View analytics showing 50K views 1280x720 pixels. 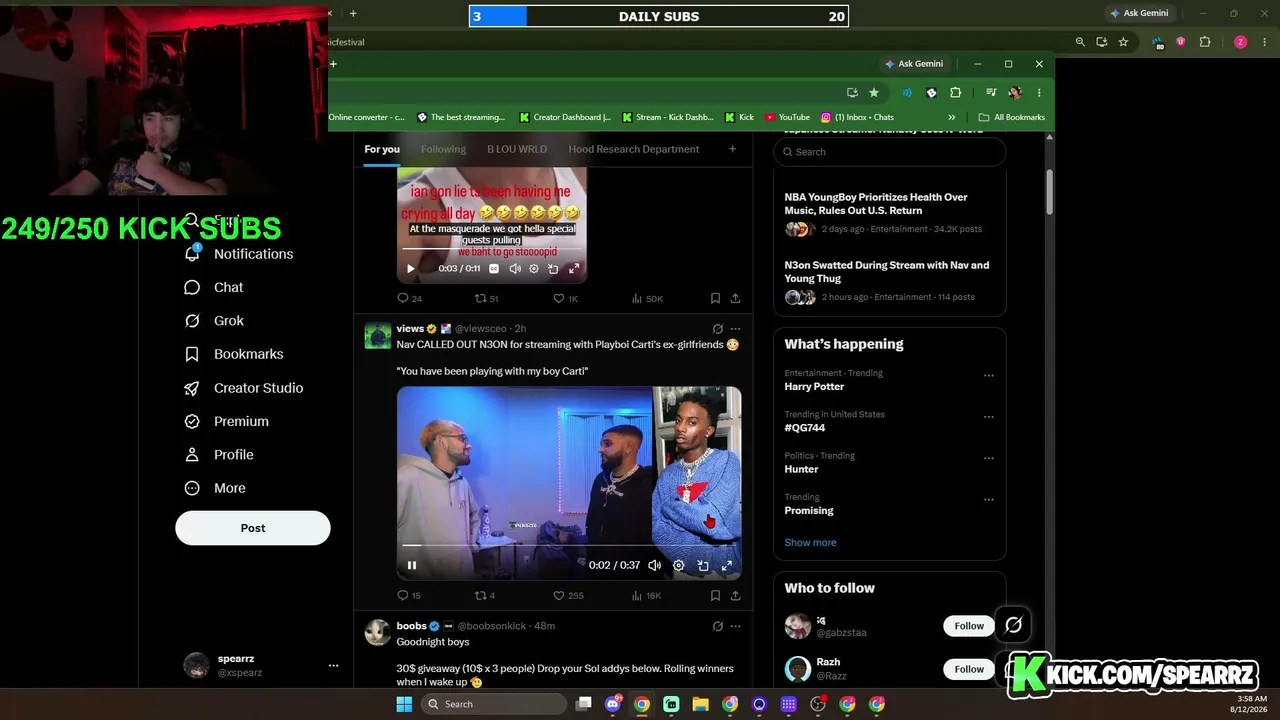click(647, 298)
